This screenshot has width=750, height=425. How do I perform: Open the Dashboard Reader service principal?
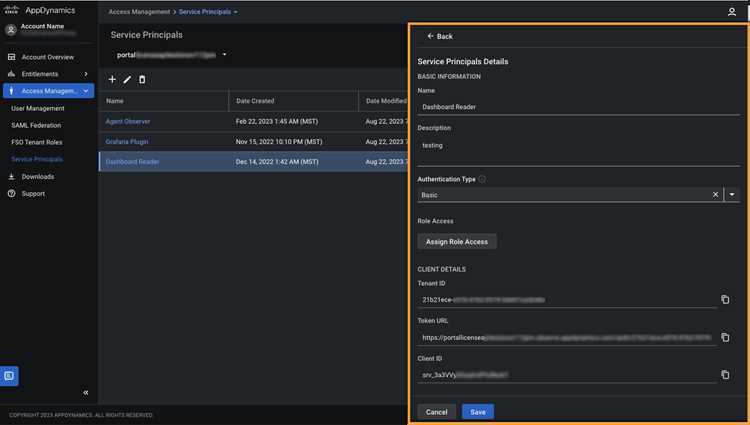point(132,162)
